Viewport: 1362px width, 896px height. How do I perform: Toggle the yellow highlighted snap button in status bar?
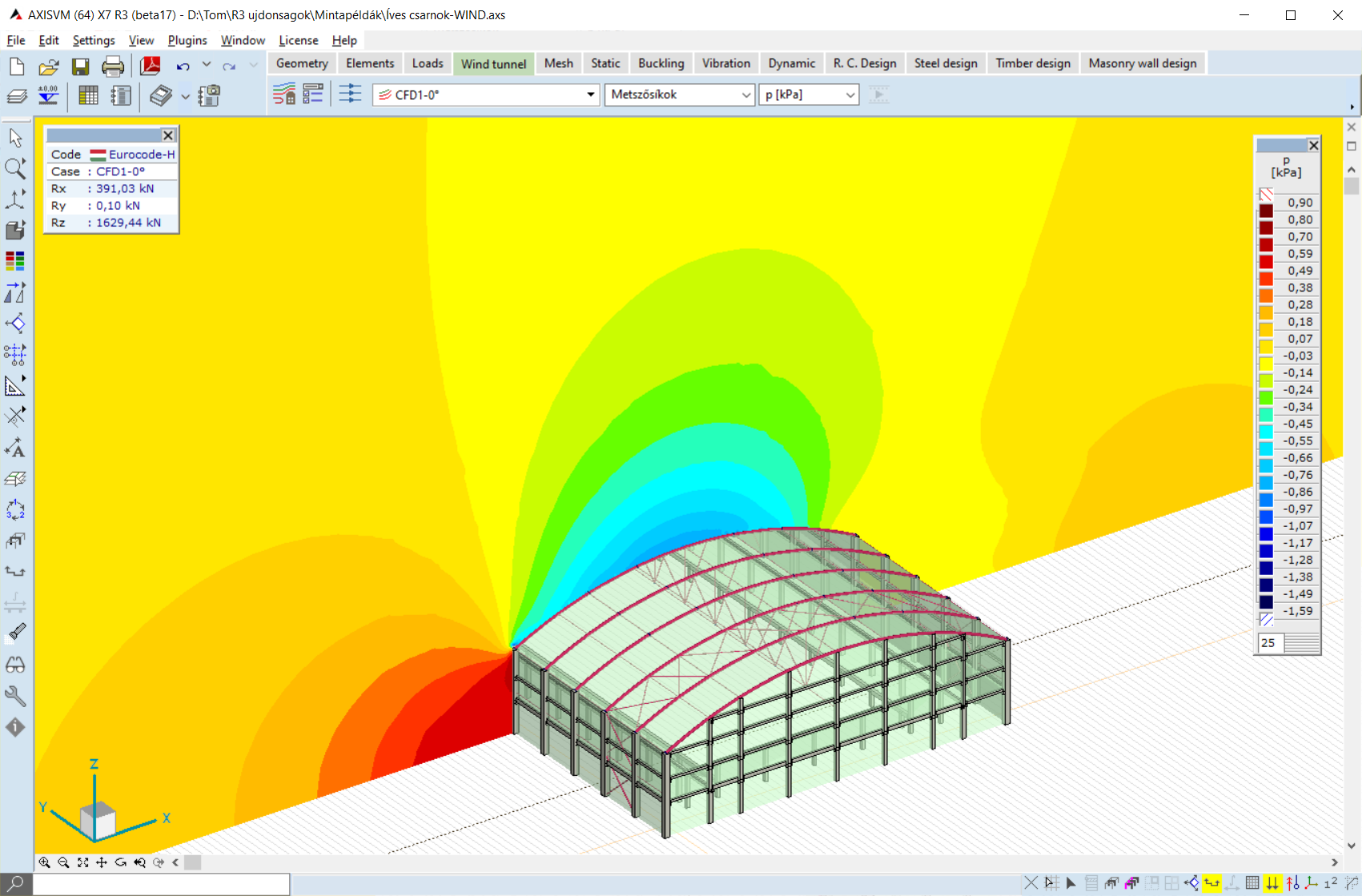coord(1212,883)
